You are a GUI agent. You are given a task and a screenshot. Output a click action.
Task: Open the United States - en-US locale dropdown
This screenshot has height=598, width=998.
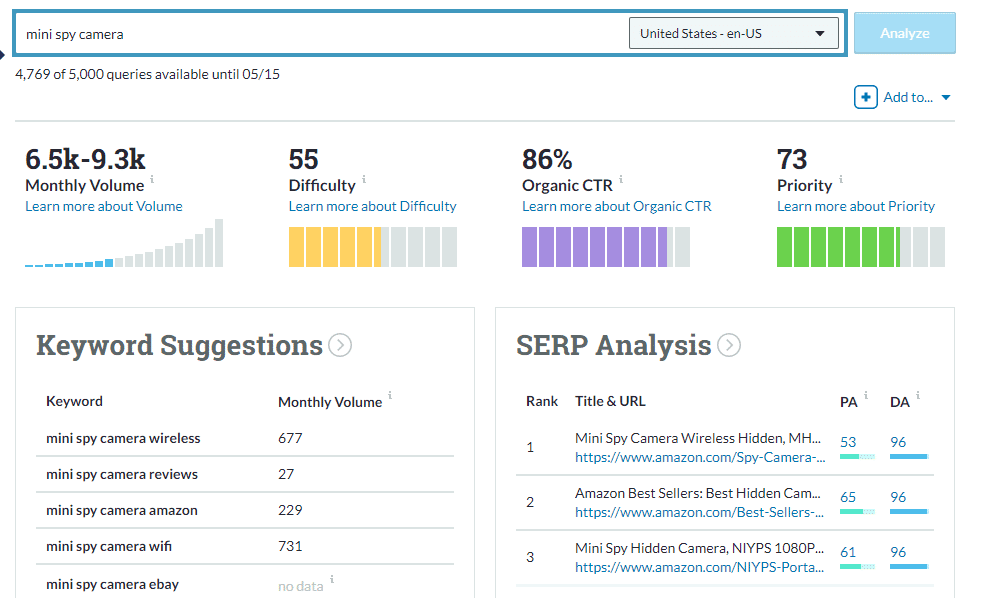pos(733,34)
